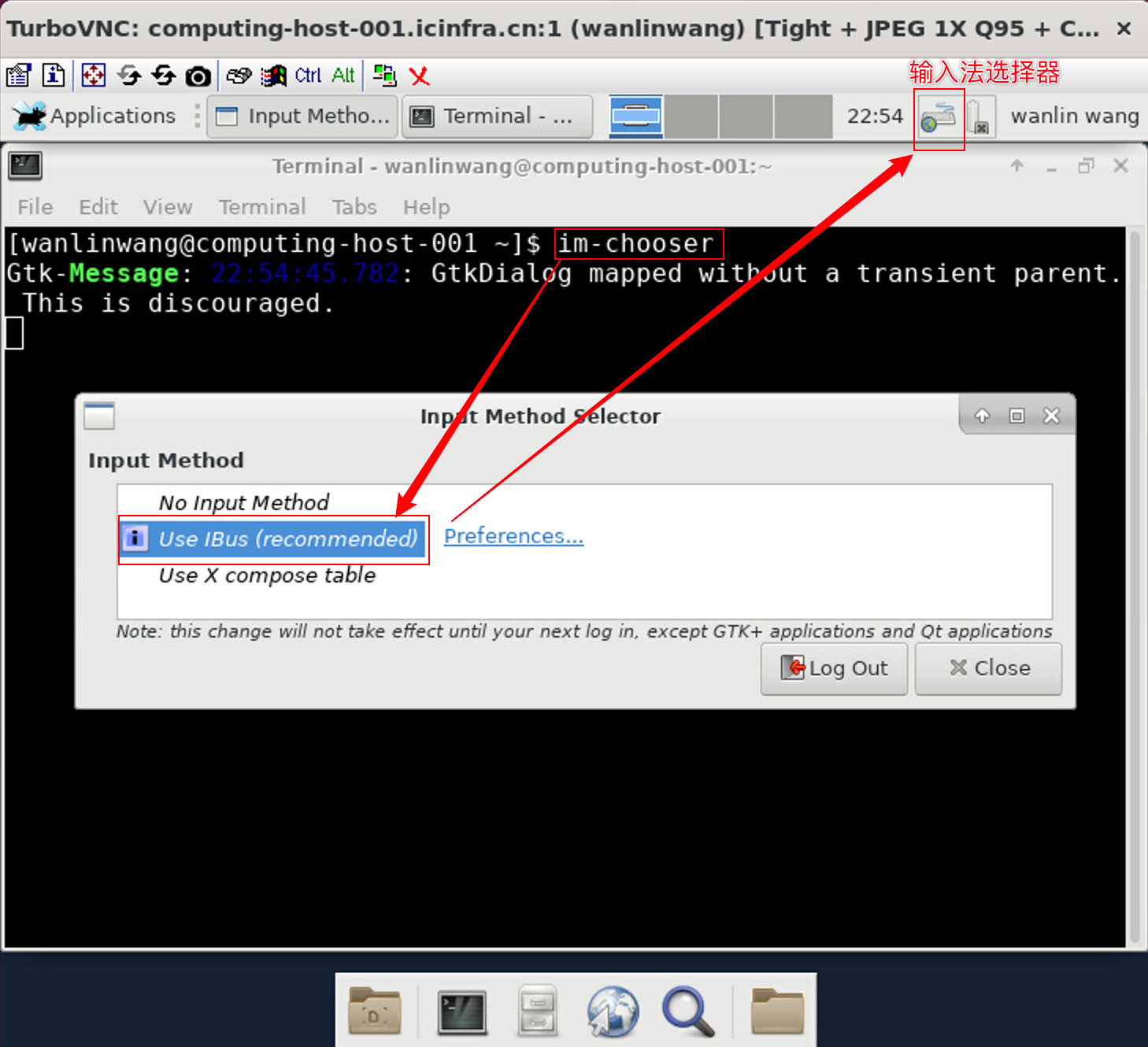Image resolution: width=1148 pixels, height=1047 pixels.
Task: Click the panel clock showing 22:54
Action: [x=875, y=117]
